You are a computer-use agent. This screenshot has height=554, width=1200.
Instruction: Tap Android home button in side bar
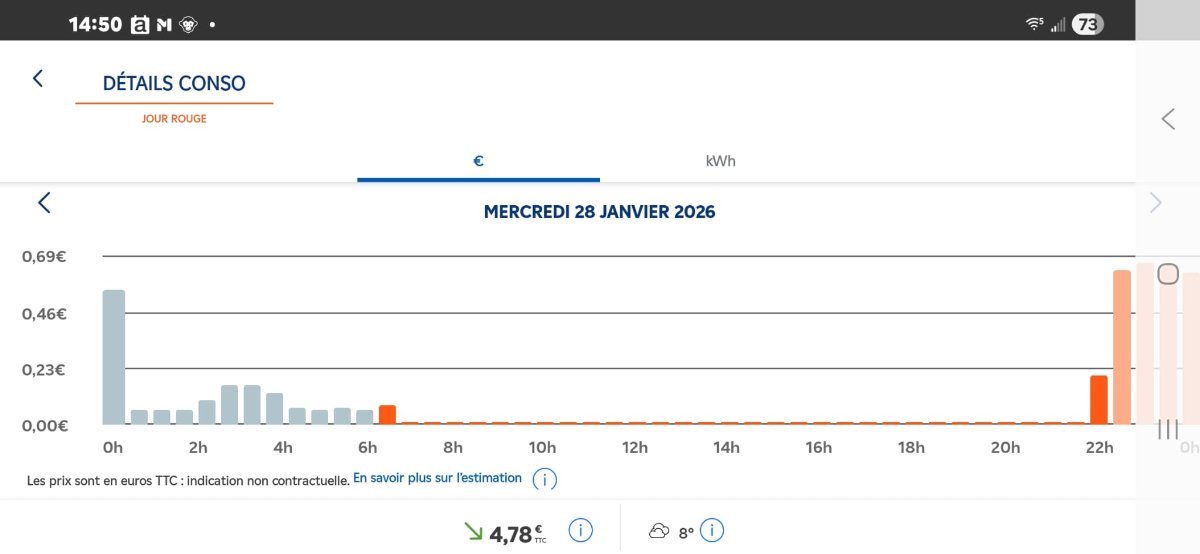coord(1168,274)
